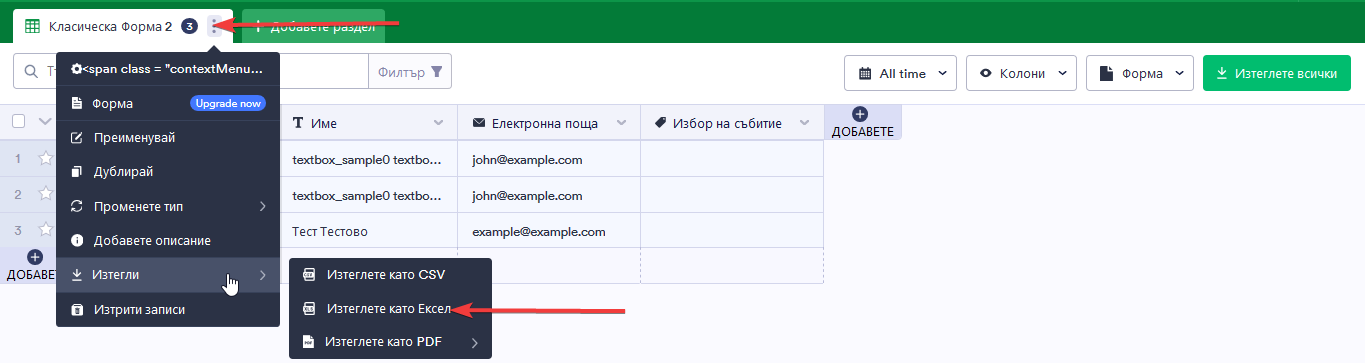Click the empty Избор на събитие cell in row 1
Viewport: 1365px width, 363px height.
[x=732, y=159]
